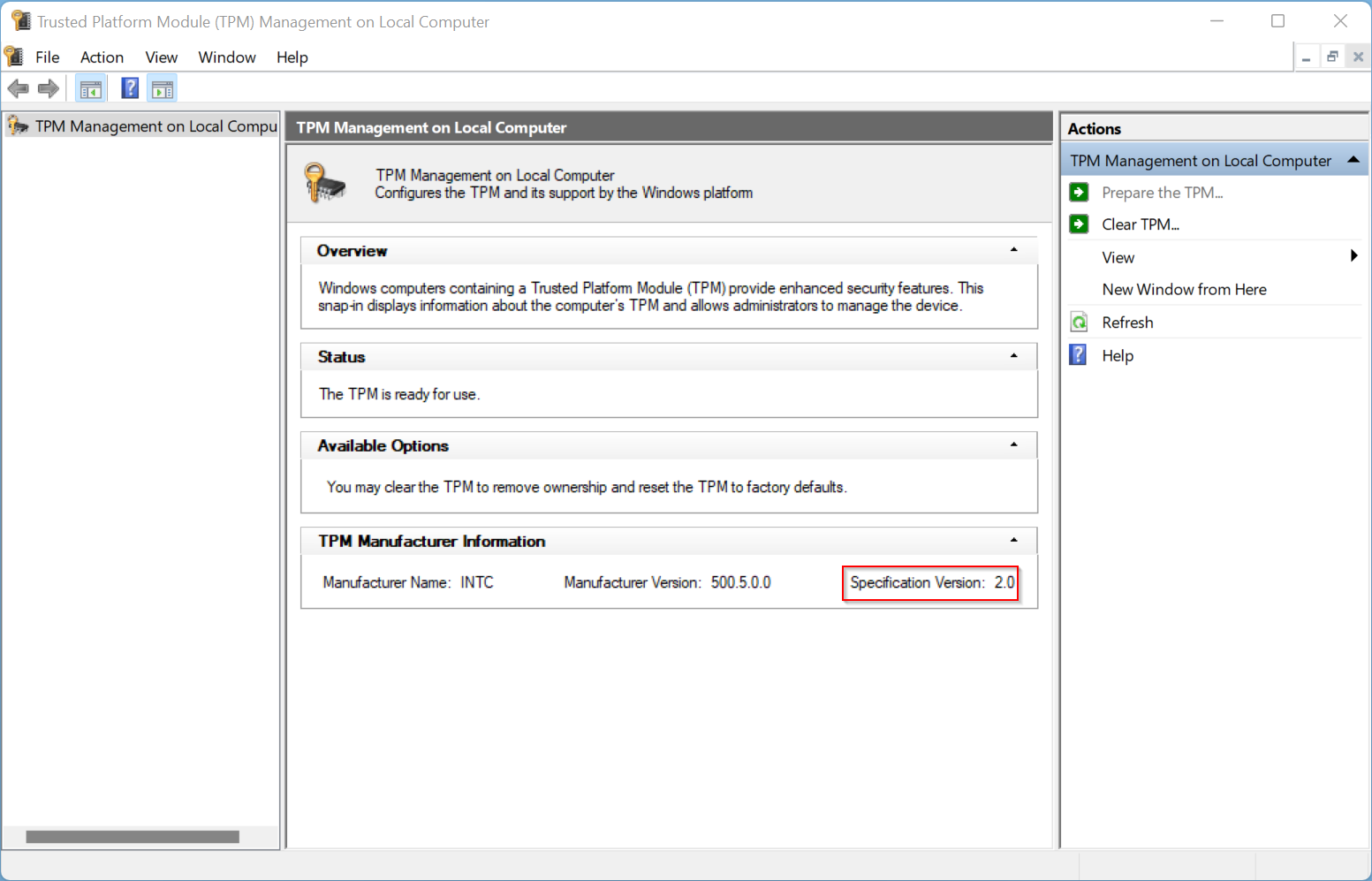
Task: Collapse TPM Manufacturer Information section
Action: click(1014, 540)
